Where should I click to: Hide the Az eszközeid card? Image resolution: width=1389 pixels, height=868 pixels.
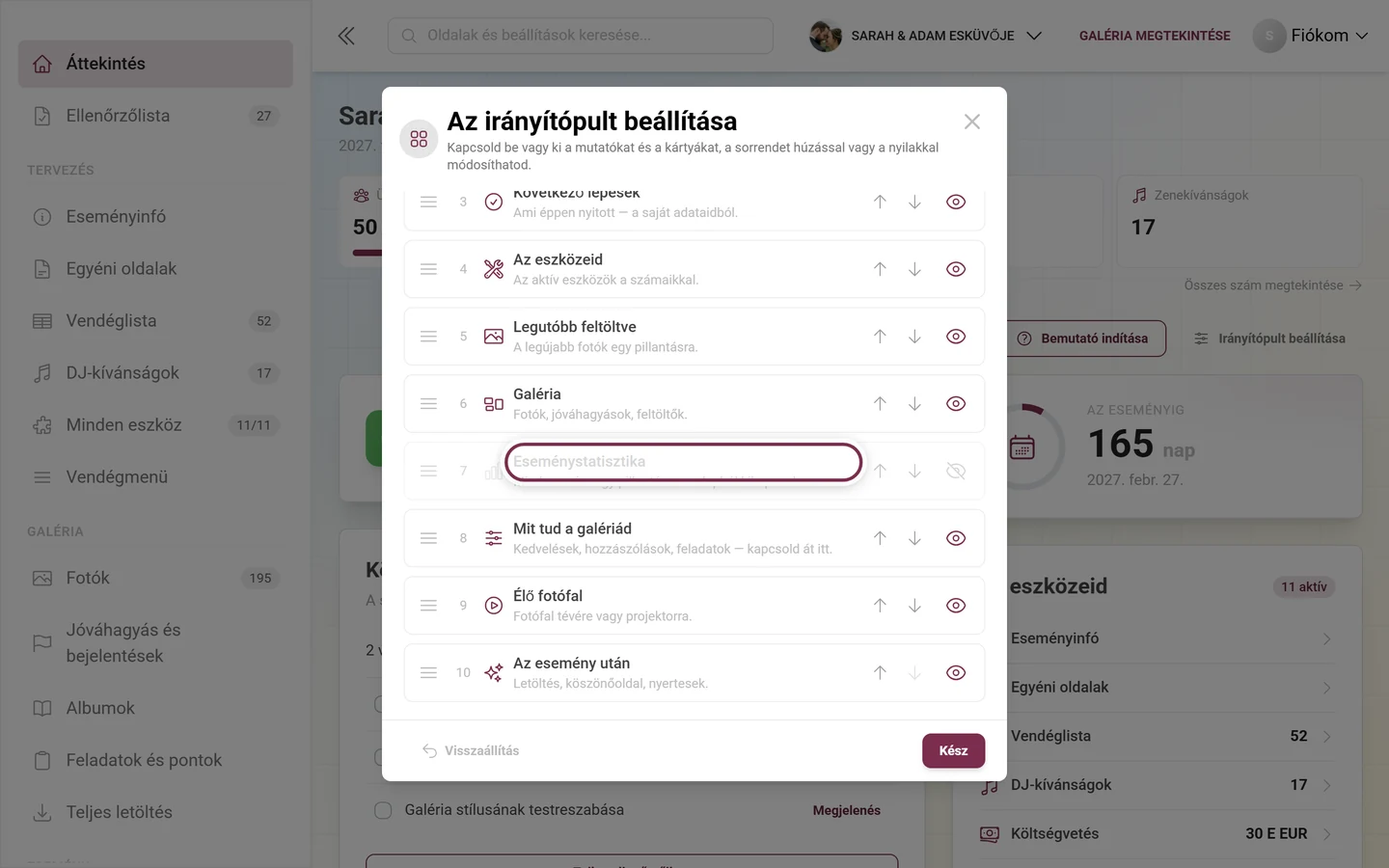(x=956, y=269)
